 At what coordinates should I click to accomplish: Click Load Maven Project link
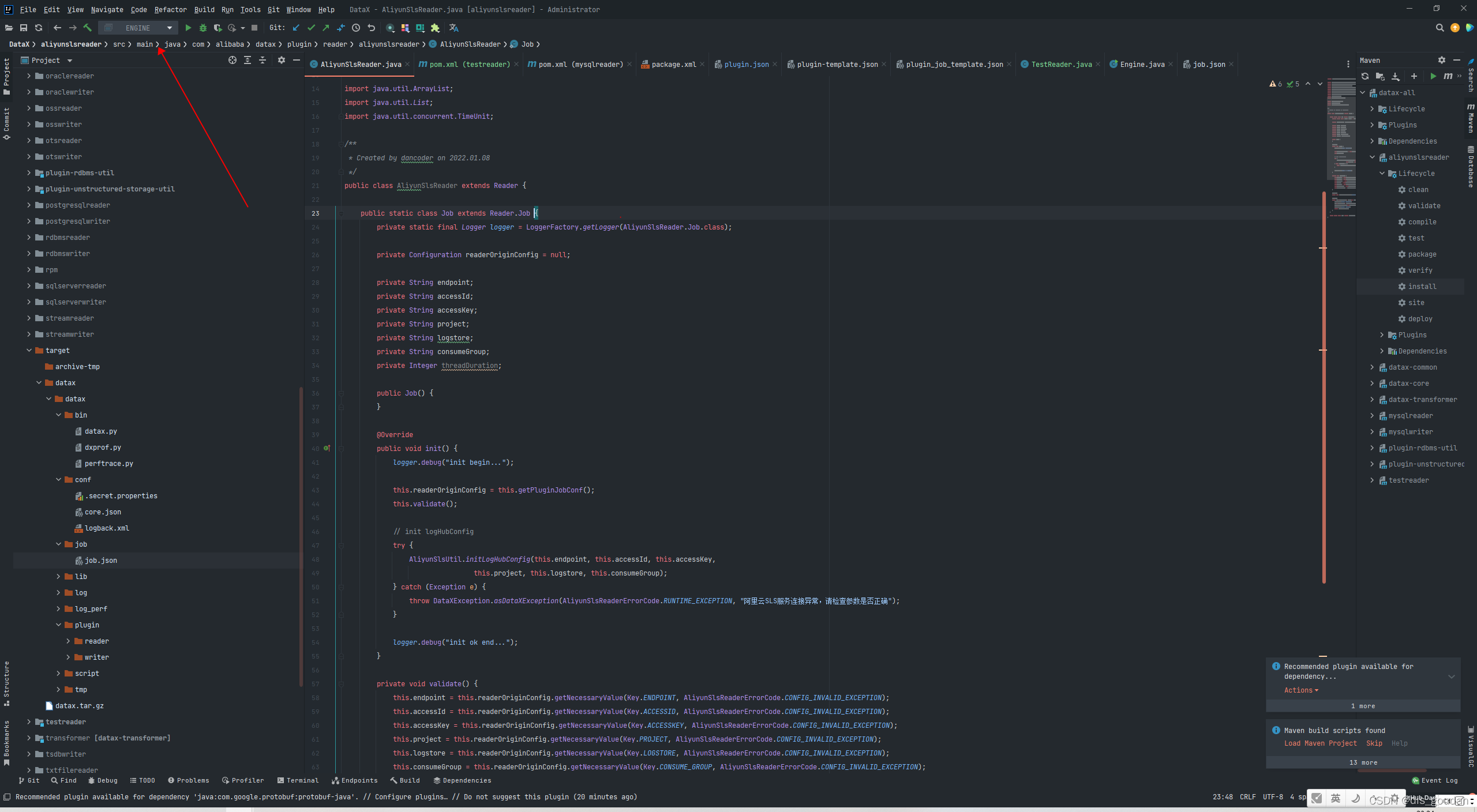[1320, 743]
